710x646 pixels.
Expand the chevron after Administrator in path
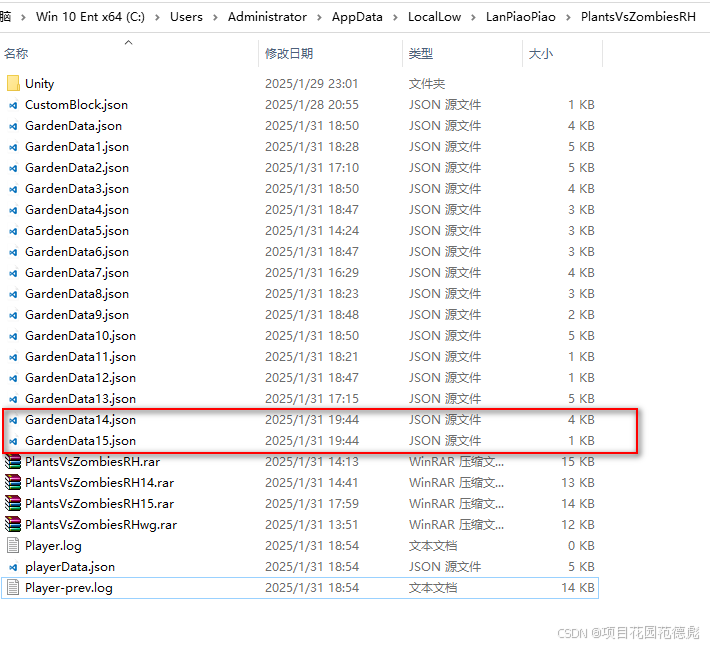pyautogui.click(x=319, y=17)
